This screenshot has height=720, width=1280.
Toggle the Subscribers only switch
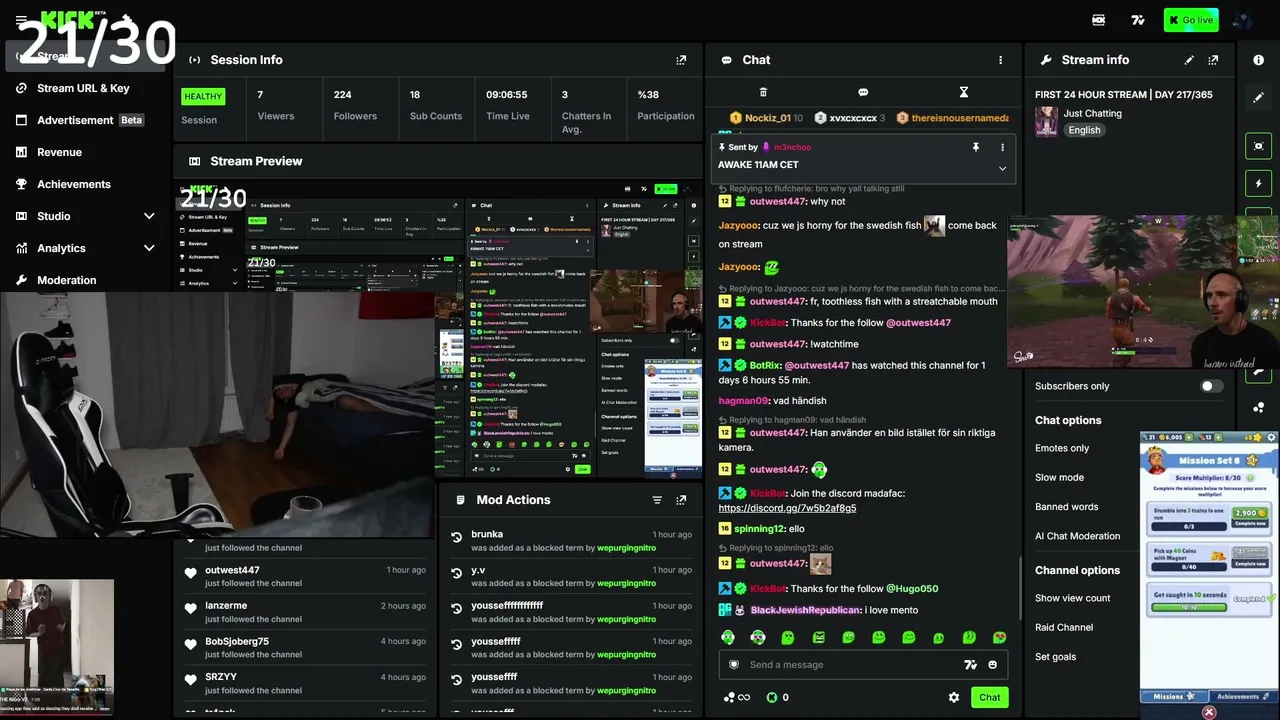(x=1211, y=386)
